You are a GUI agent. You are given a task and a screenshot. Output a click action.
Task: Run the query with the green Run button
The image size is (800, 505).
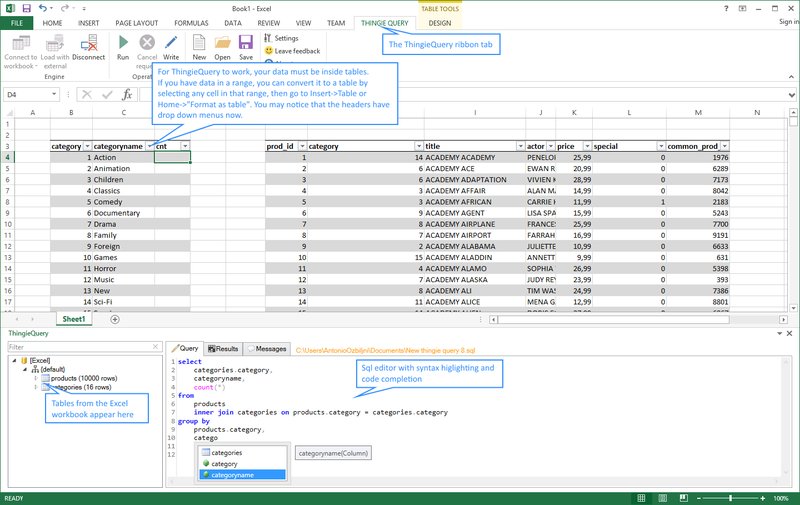(x=123, y=42)
